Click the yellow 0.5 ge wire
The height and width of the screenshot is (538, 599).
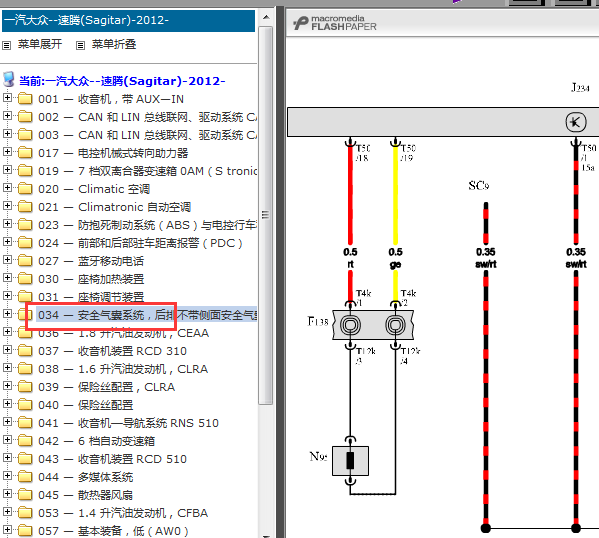(x=395, y=195)
